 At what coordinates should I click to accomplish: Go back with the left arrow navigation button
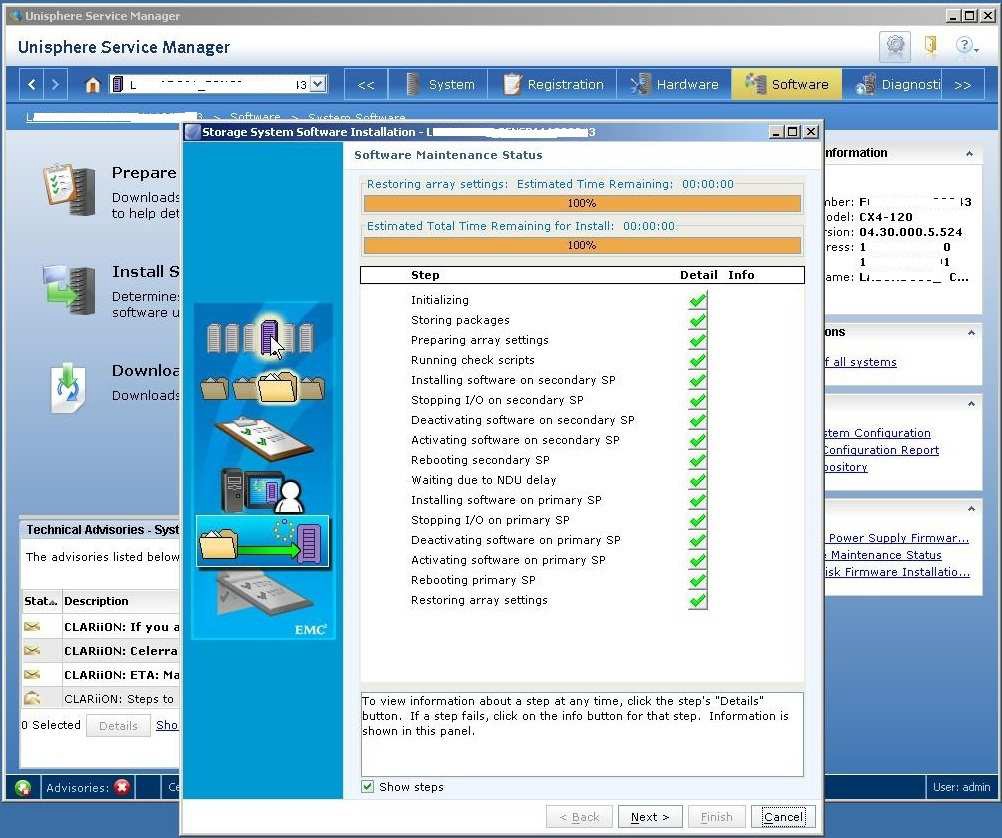coord(32,84)
